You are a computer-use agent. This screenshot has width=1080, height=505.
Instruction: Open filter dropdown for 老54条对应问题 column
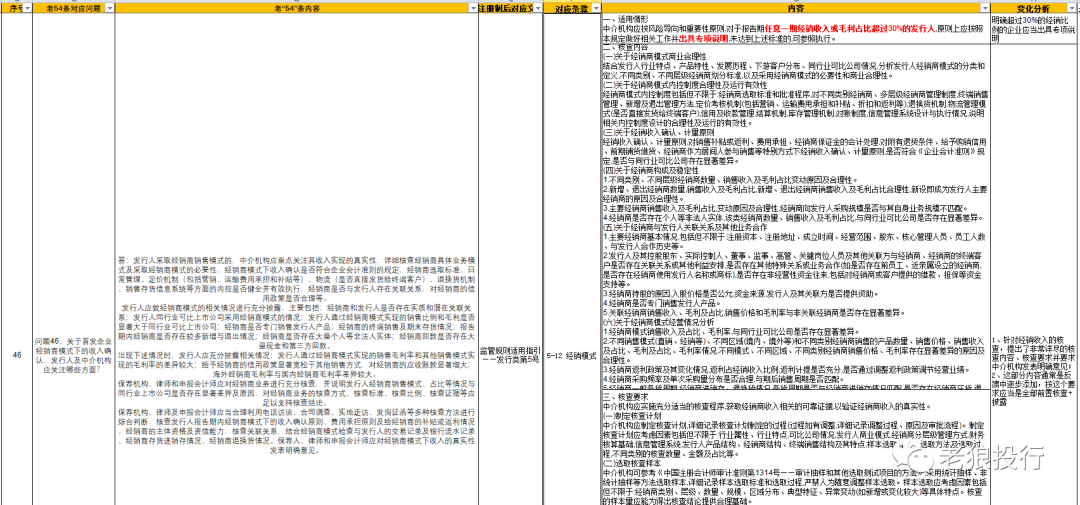coord(110,8)
